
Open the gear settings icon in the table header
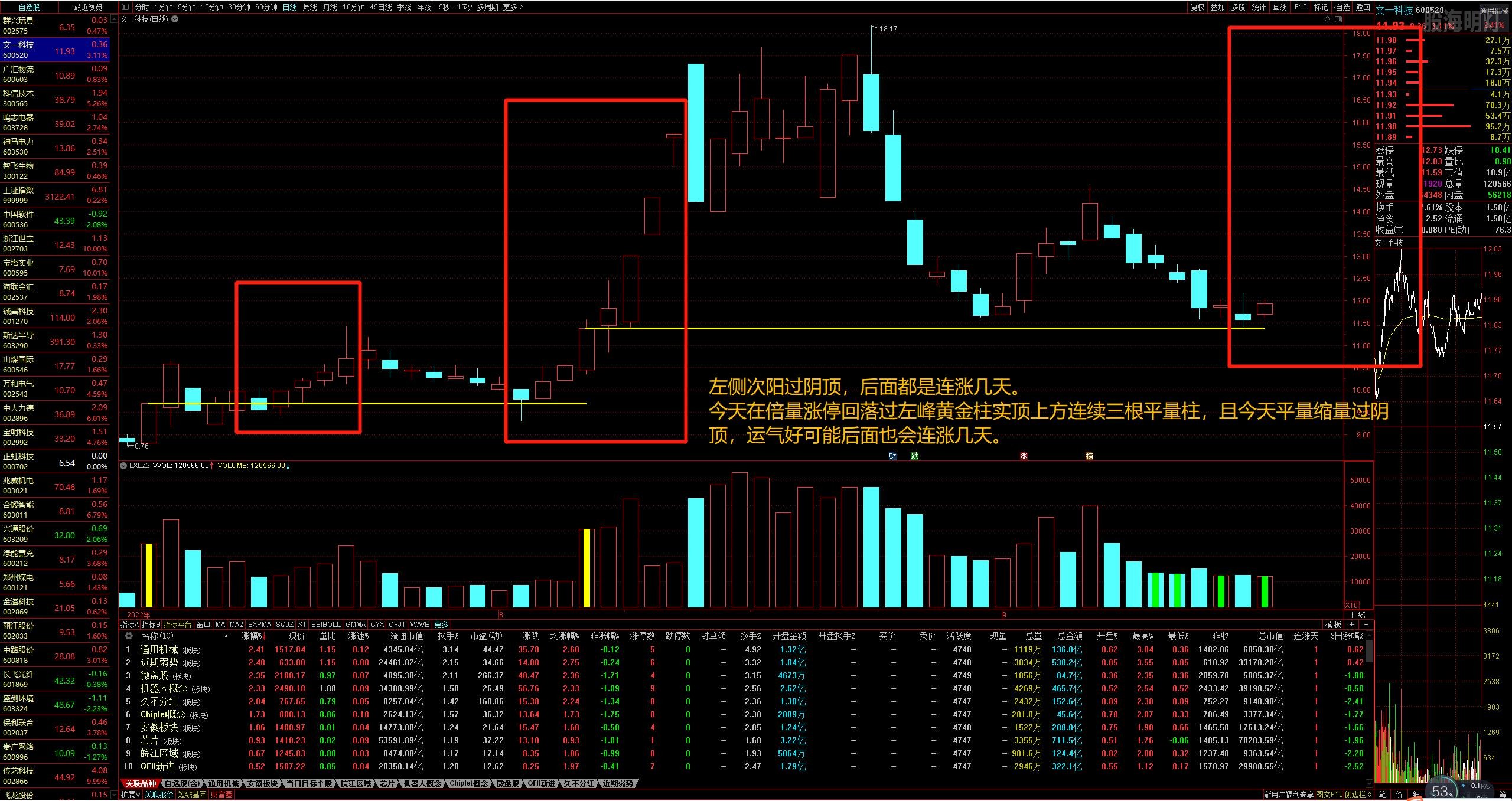[129, 636]
